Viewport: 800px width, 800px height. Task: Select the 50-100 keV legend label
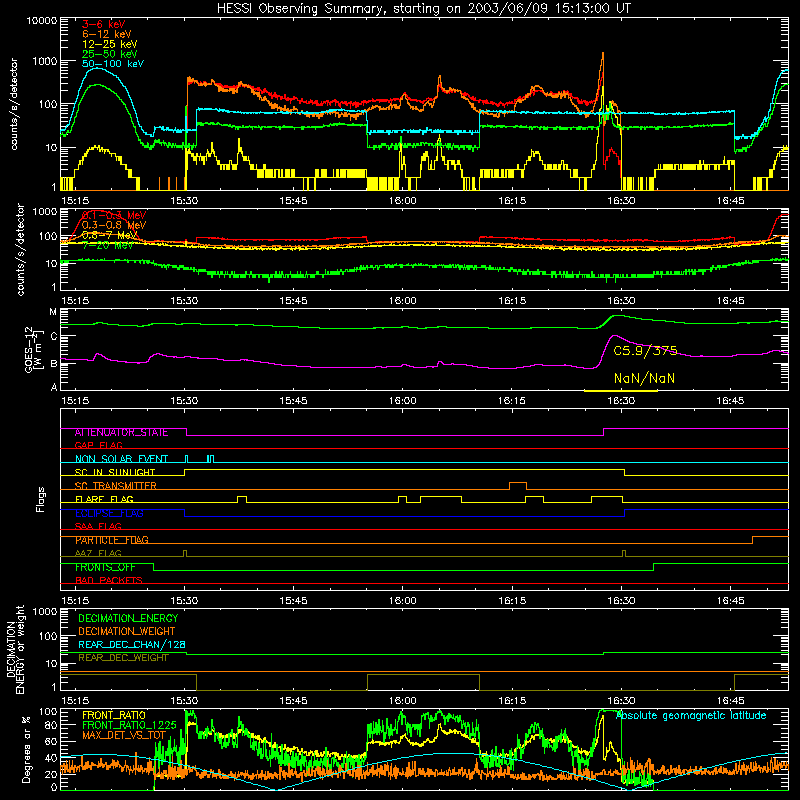click(113, 64)
